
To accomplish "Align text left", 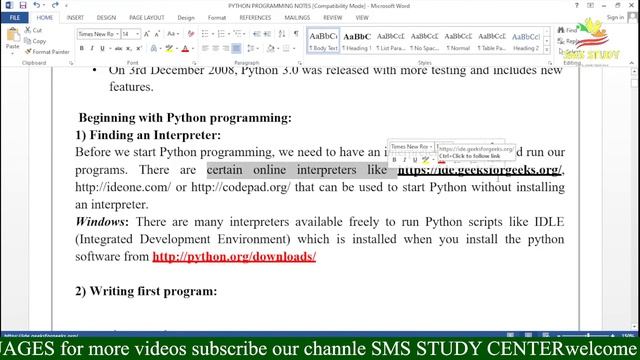I will tap(205, 49).
